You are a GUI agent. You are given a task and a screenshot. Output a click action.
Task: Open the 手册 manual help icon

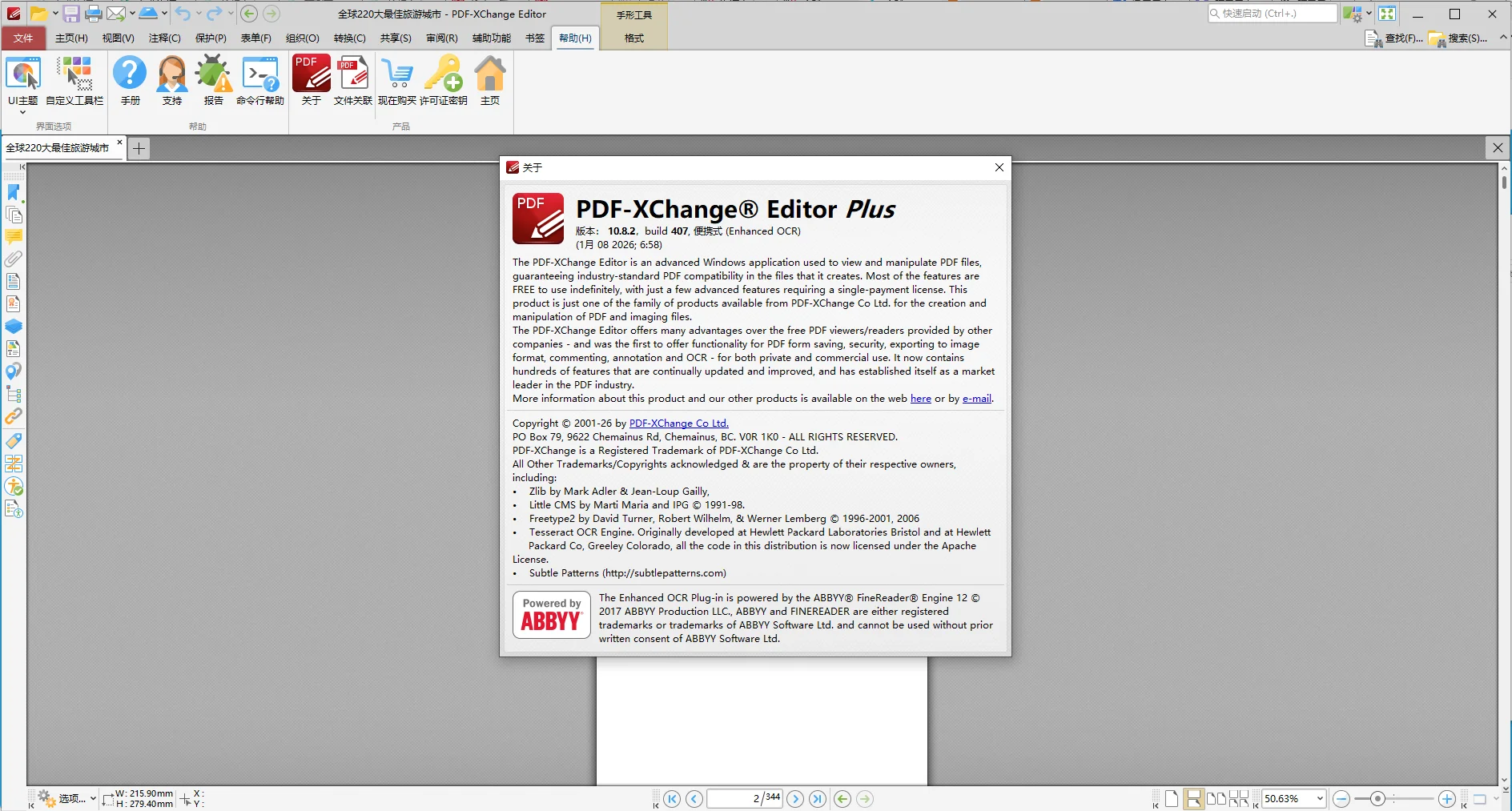(x=130, y=75)
